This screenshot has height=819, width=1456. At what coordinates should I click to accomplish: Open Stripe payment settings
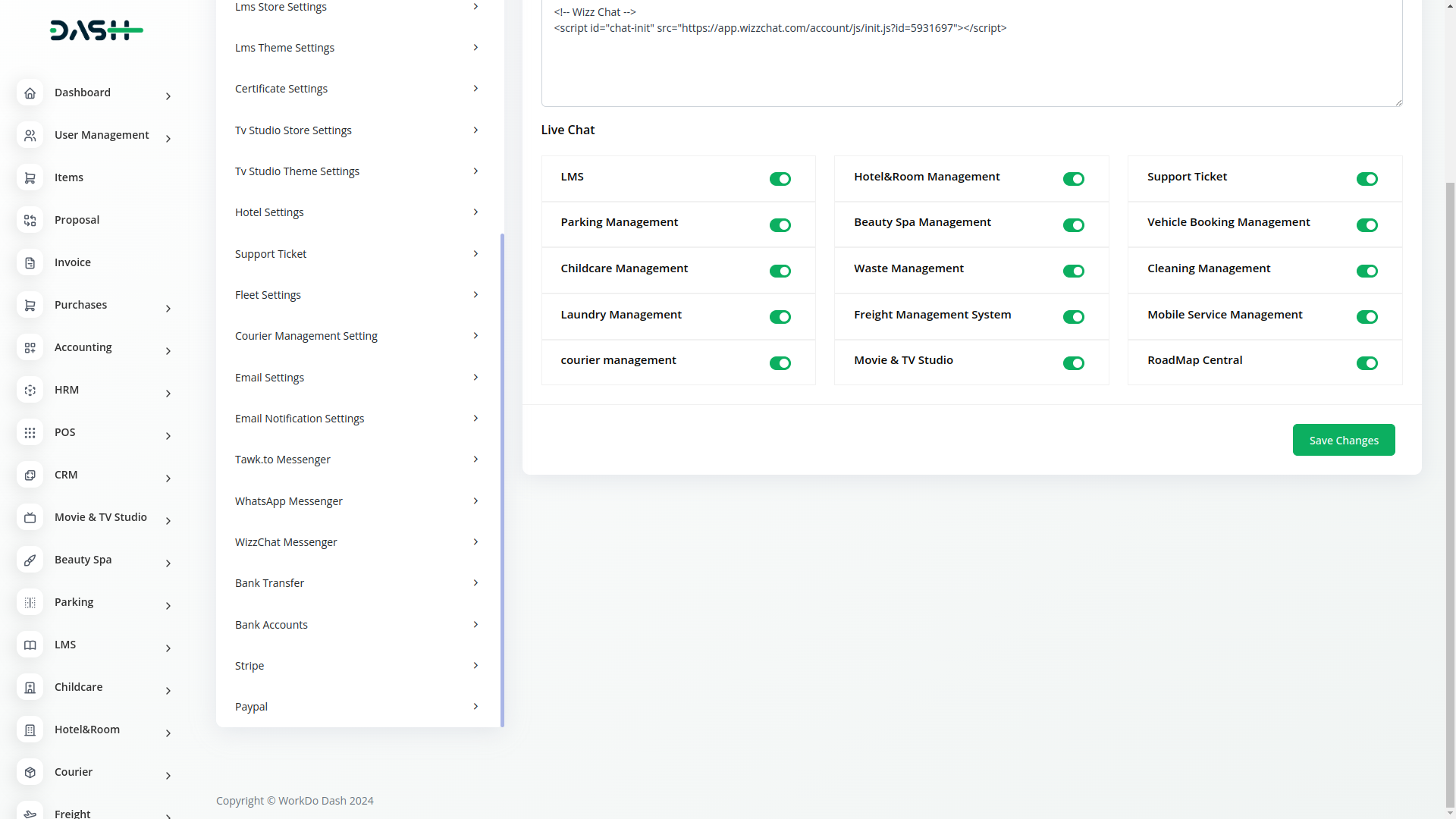[357, 666]
